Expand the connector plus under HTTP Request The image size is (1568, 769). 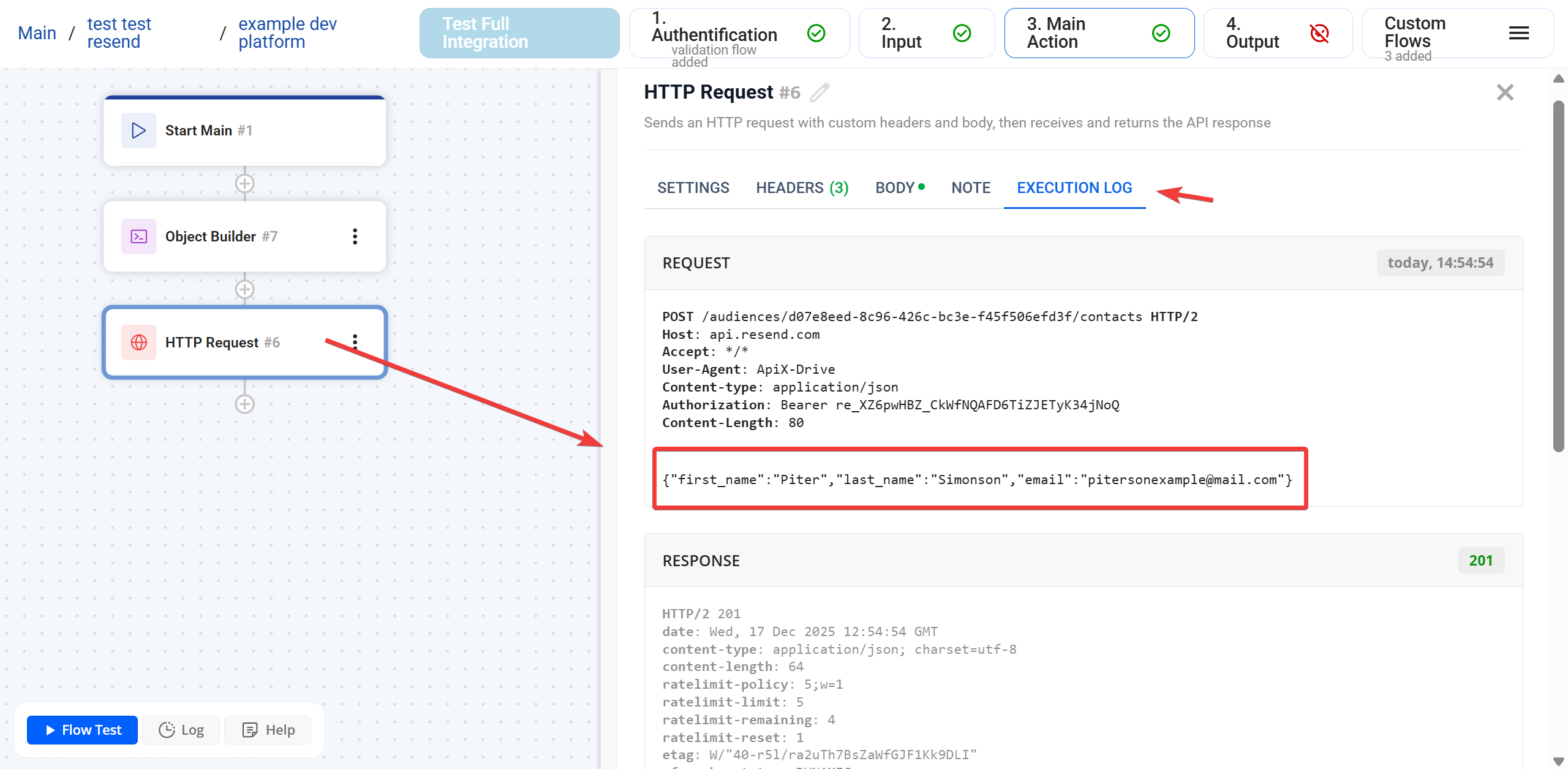(x=244, y=403)
